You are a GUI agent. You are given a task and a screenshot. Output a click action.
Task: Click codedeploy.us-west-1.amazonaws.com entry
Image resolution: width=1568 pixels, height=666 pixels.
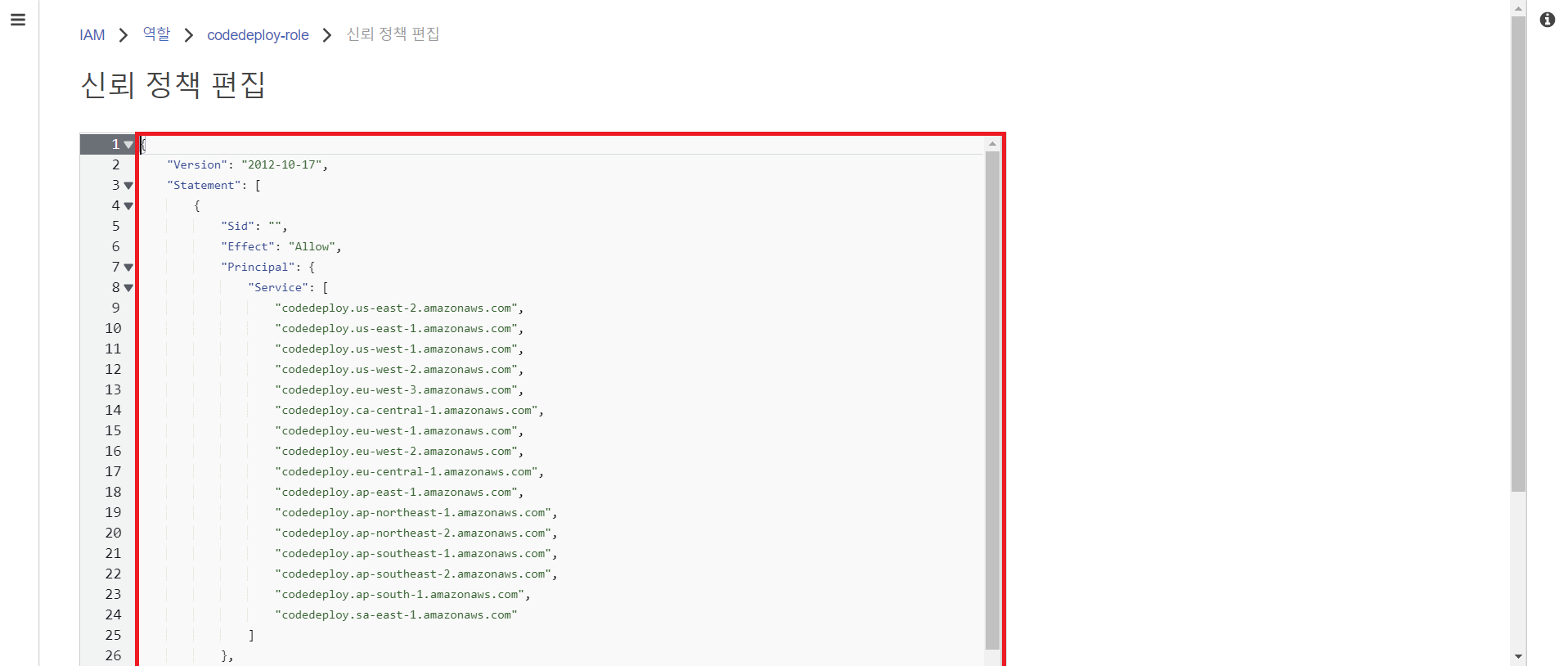tap(399, 349)
